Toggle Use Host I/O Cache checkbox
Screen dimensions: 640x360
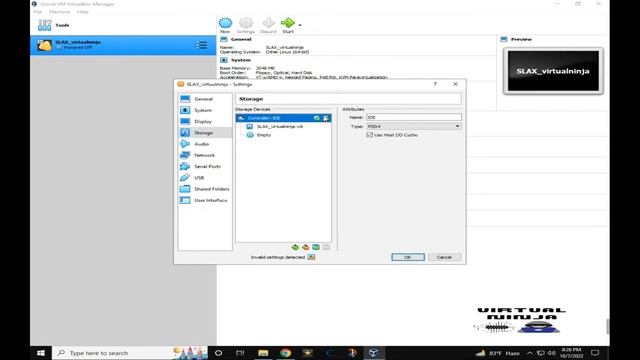370,135
